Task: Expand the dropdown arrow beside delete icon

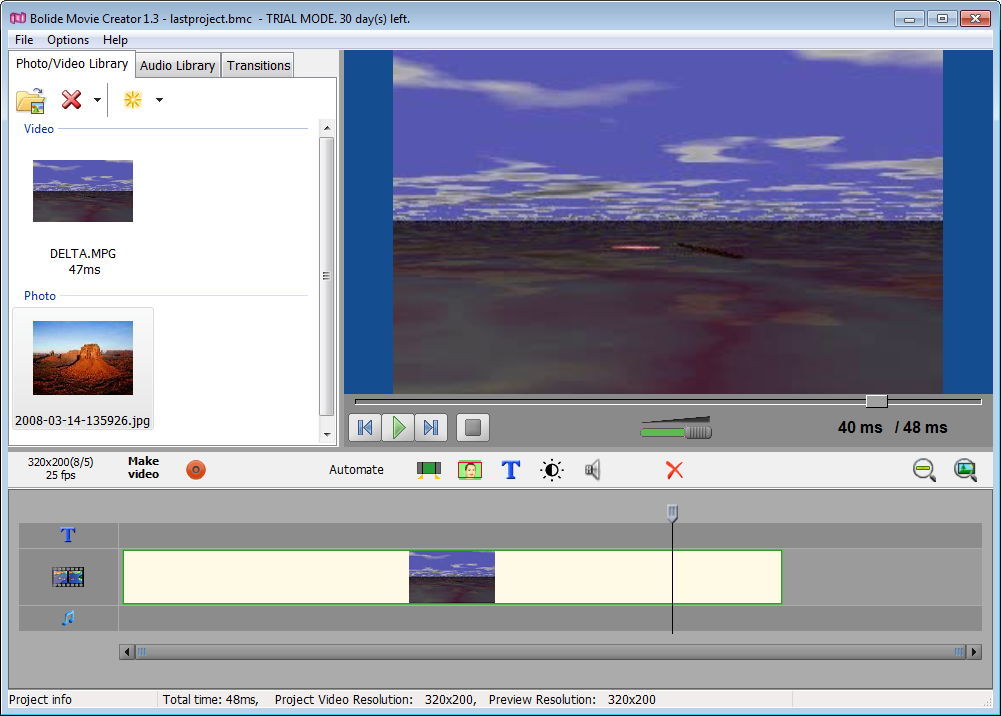Action: (97, 100)
